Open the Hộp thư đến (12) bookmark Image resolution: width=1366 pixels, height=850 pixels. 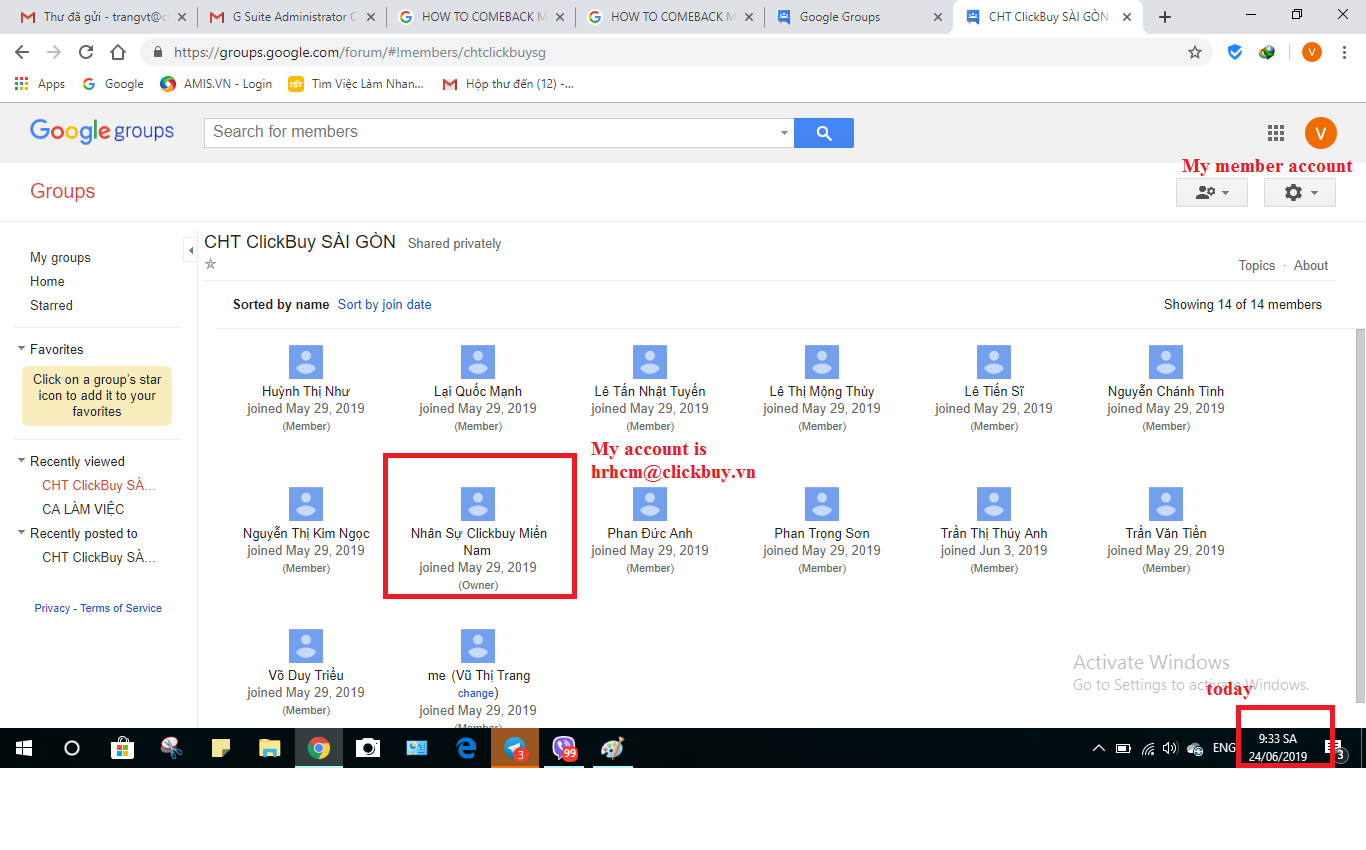(x=508, y=84)
